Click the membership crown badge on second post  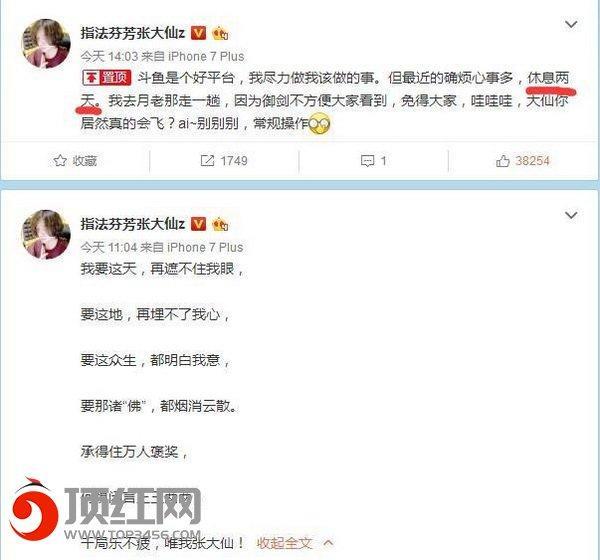(x=220, y=224)
